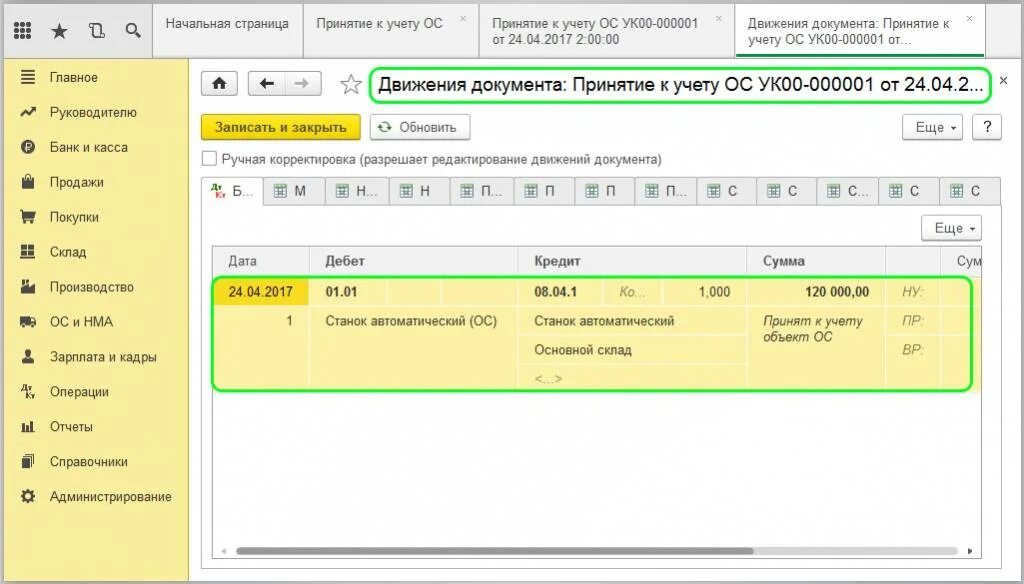Click the scrollbar left arrow
Viewport: 1024px width, 584px height.
point(224,551)
